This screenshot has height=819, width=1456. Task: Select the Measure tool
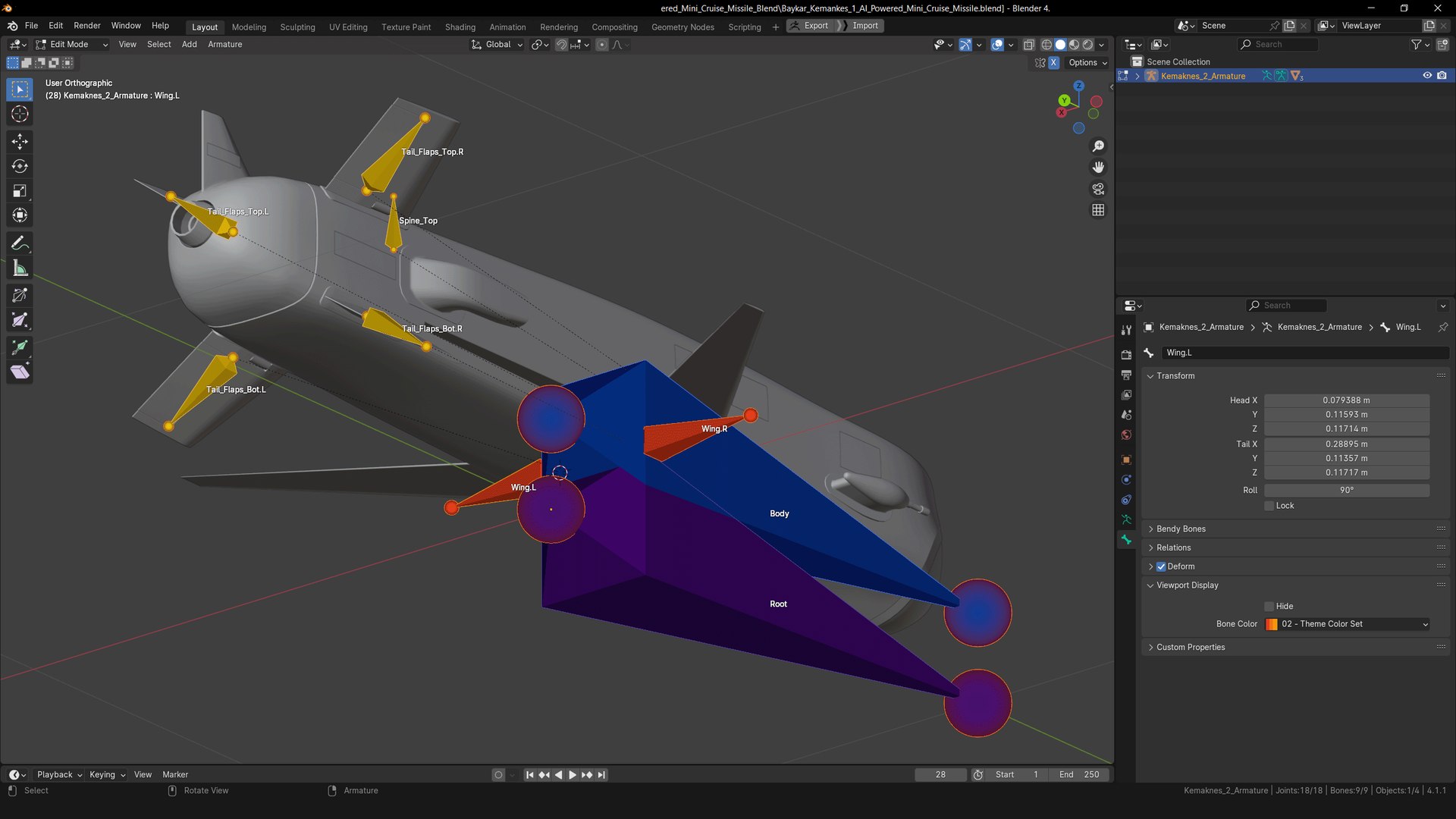[x=20, y=268]
